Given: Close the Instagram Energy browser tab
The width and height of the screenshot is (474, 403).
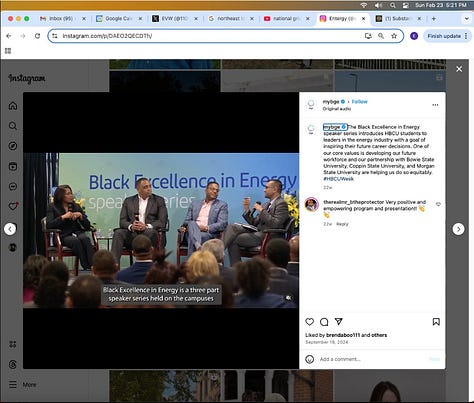Looking at the screenshot, I should click(x=364, y=19).
